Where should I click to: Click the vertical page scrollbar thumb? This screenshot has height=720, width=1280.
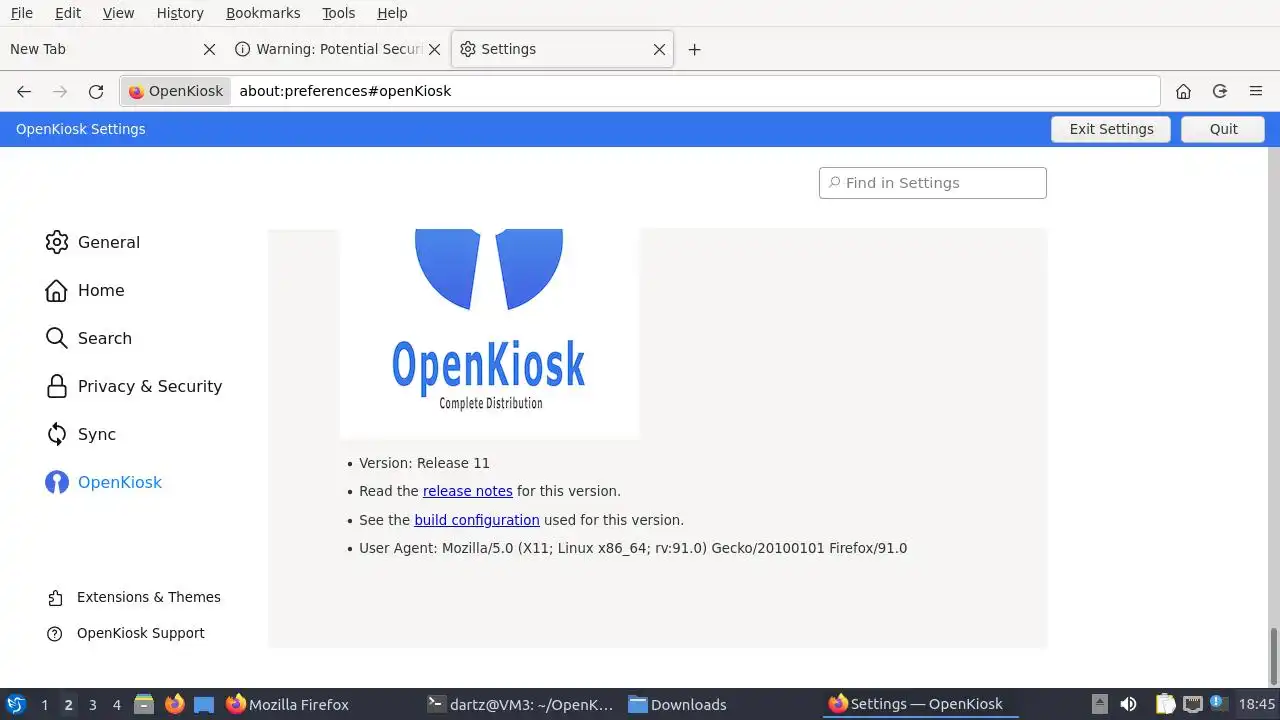pos(1274,655)
